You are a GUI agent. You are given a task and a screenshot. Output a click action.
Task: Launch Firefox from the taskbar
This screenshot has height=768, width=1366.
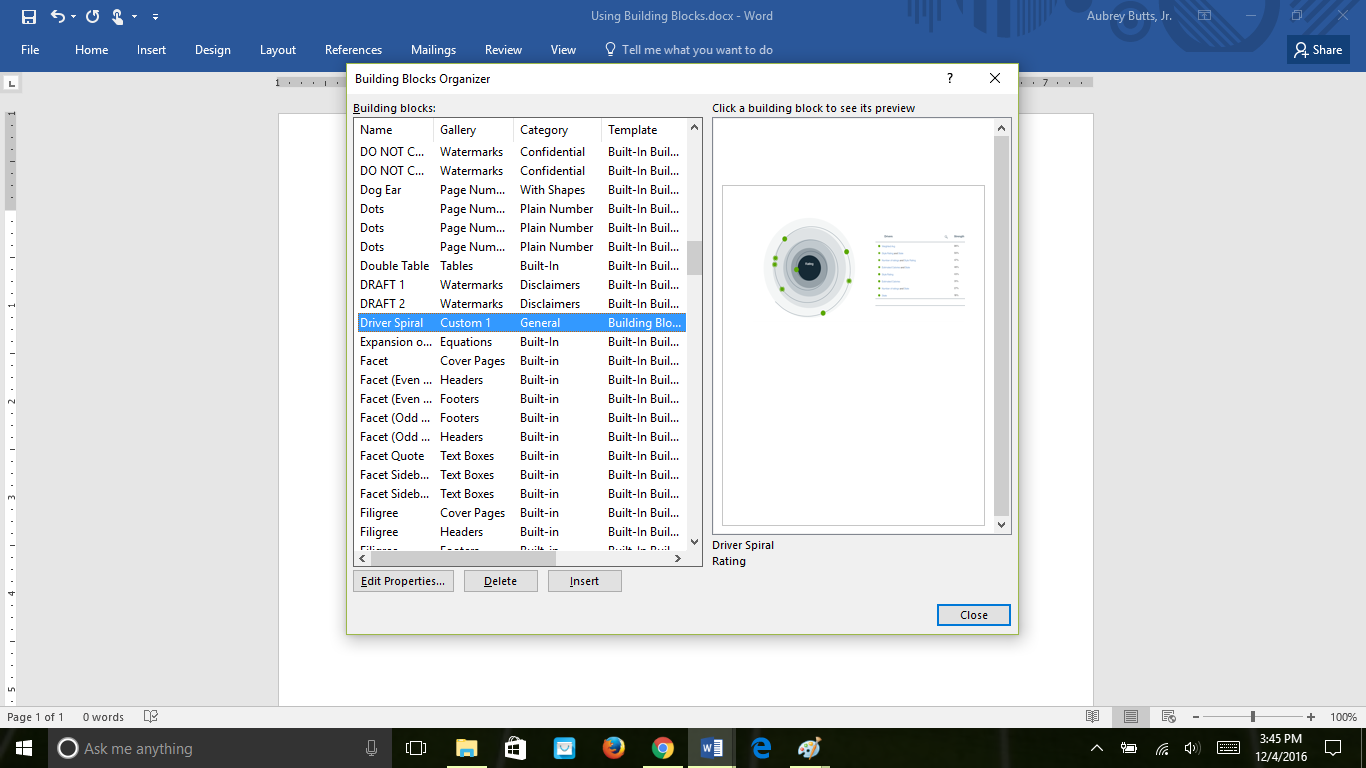[x=612, y=747]
